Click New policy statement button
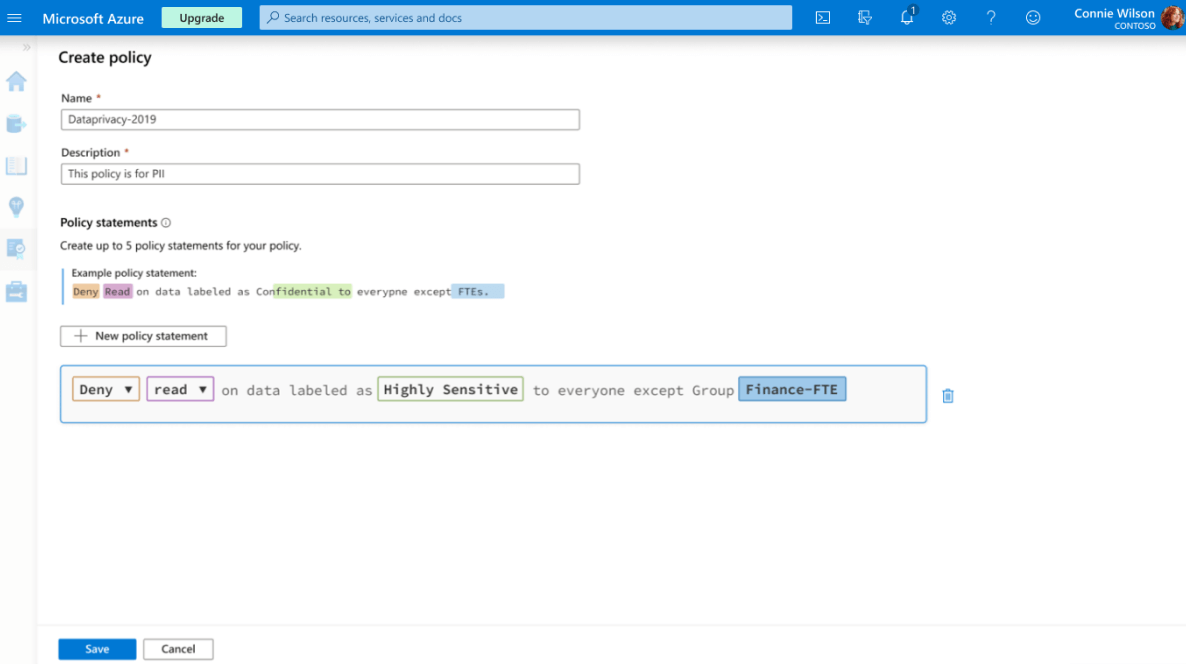Image resolution: width=1186 pixels, height=664 pixels. [x=143, y=336]
